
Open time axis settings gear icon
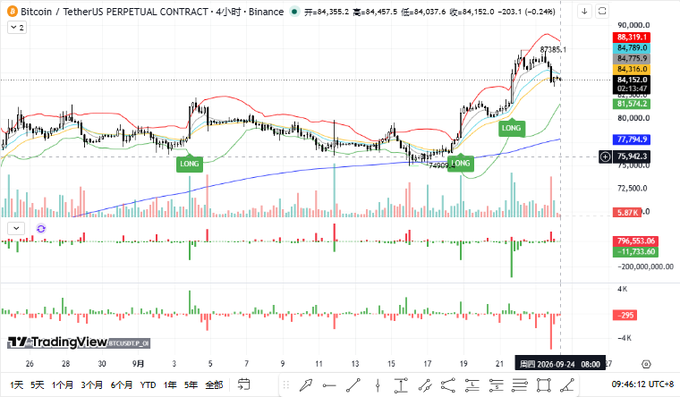pyautogui.click(x=646, y=364)
